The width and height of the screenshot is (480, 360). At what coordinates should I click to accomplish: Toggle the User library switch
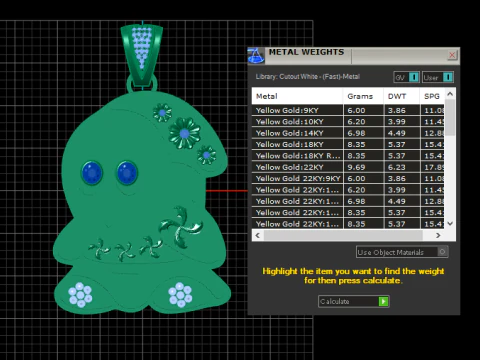tap(438, 77)
